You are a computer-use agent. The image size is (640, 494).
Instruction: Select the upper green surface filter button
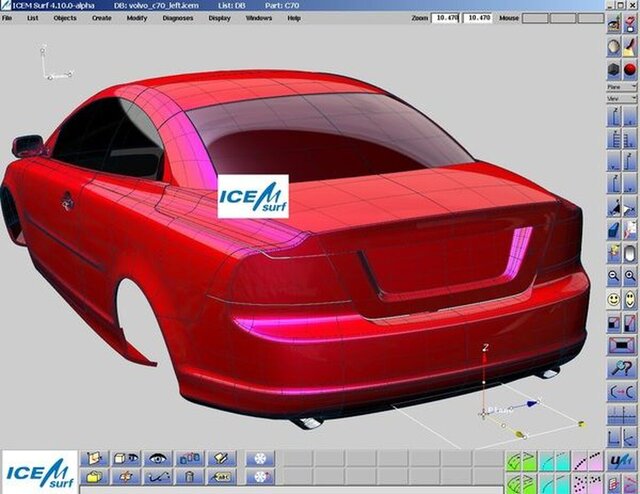[x=521, y=461]
